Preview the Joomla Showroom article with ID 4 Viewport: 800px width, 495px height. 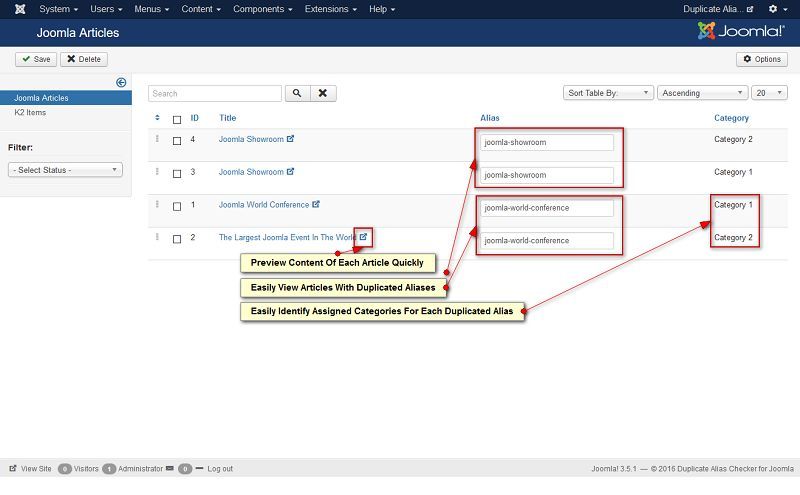point(290,139)
